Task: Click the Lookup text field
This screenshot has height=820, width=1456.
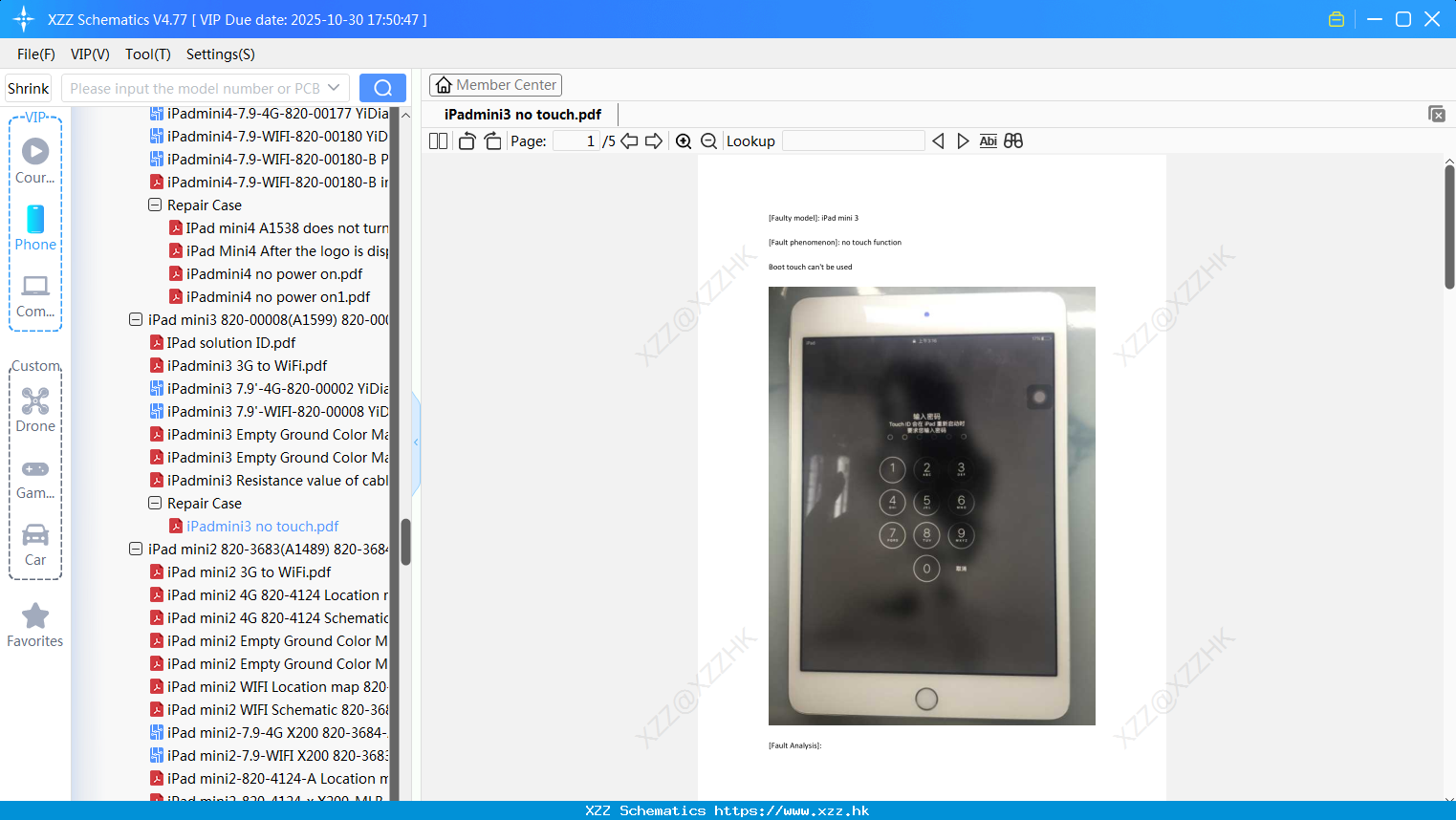Action: (x=854, y=141)
